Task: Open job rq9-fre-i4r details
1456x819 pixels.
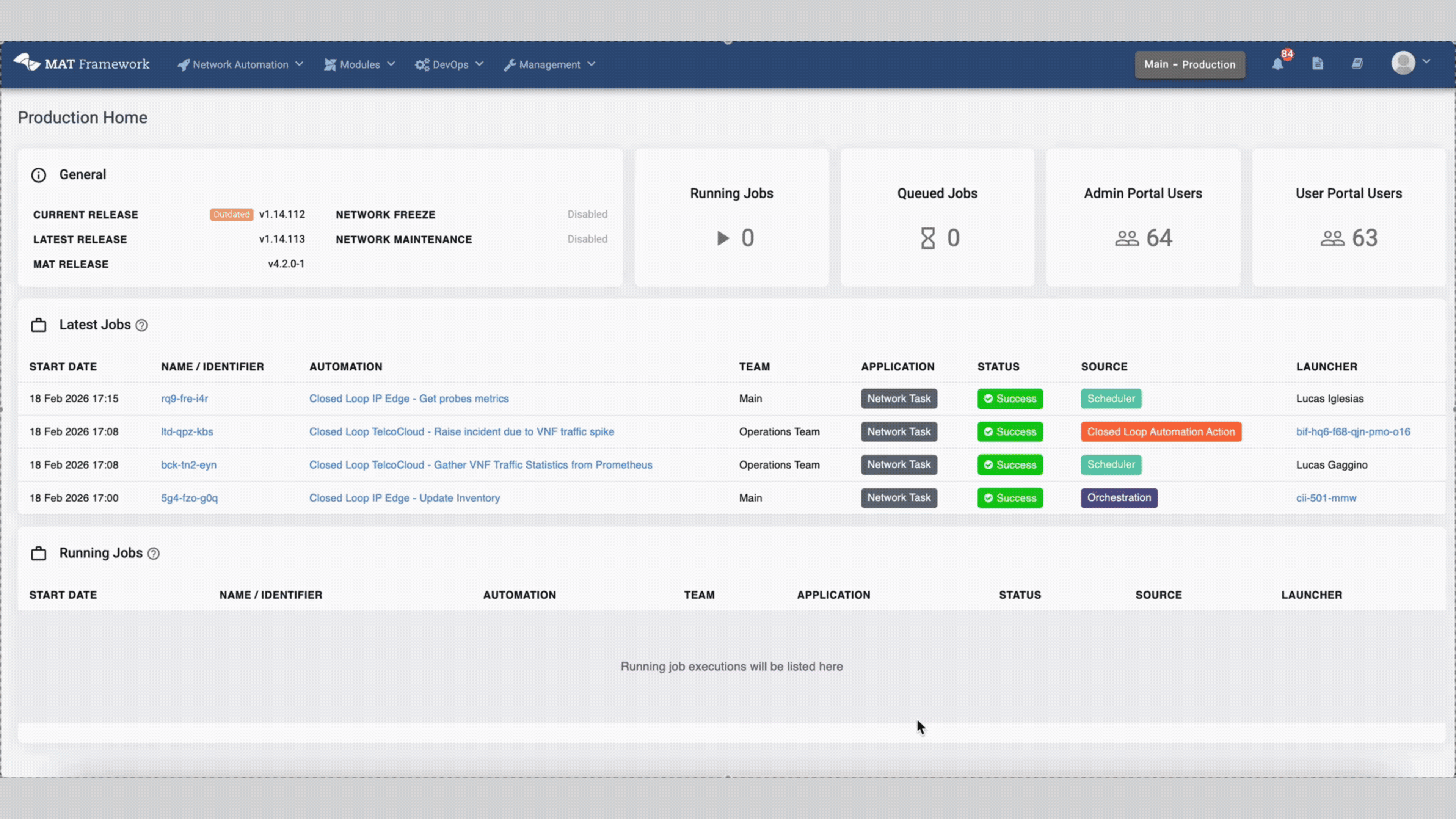Action: (x=184, y=399)
